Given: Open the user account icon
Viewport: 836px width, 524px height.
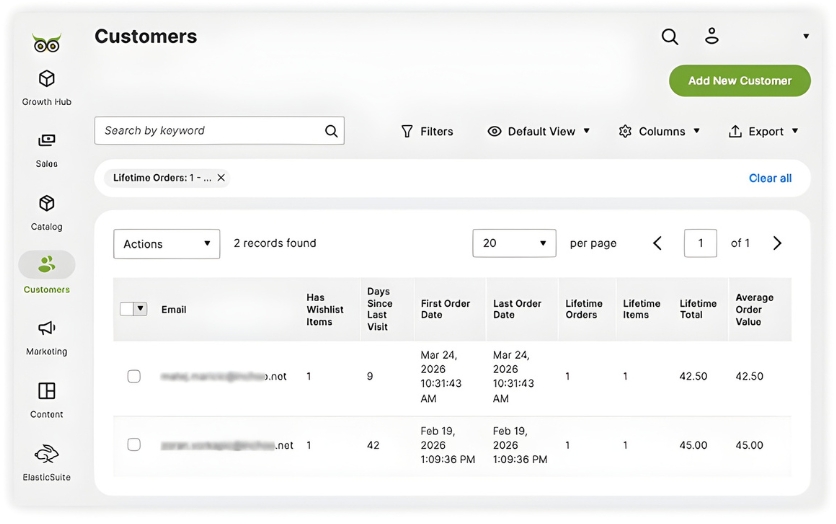Looking at the screenshot, I should 712,37.
